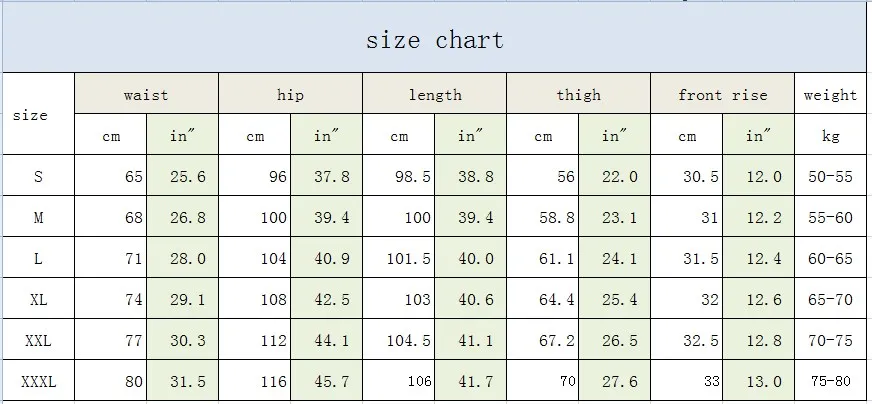Click the length column header
Image resolution: width=872 pixels, height=404 pixels.
[434, 93]
